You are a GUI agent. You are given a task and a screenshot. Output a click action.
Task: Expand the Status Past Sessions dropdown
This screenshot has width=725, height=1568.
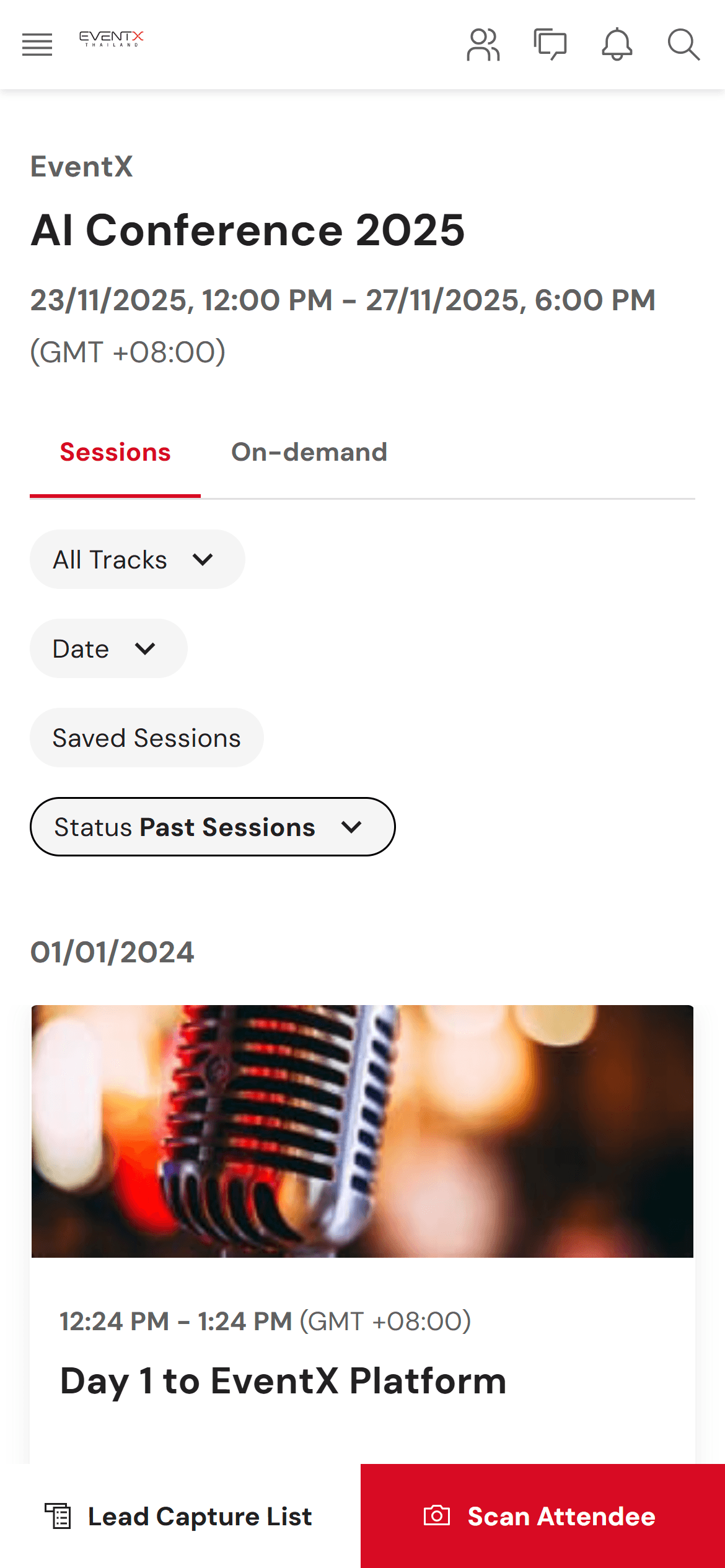coord(352,827)
